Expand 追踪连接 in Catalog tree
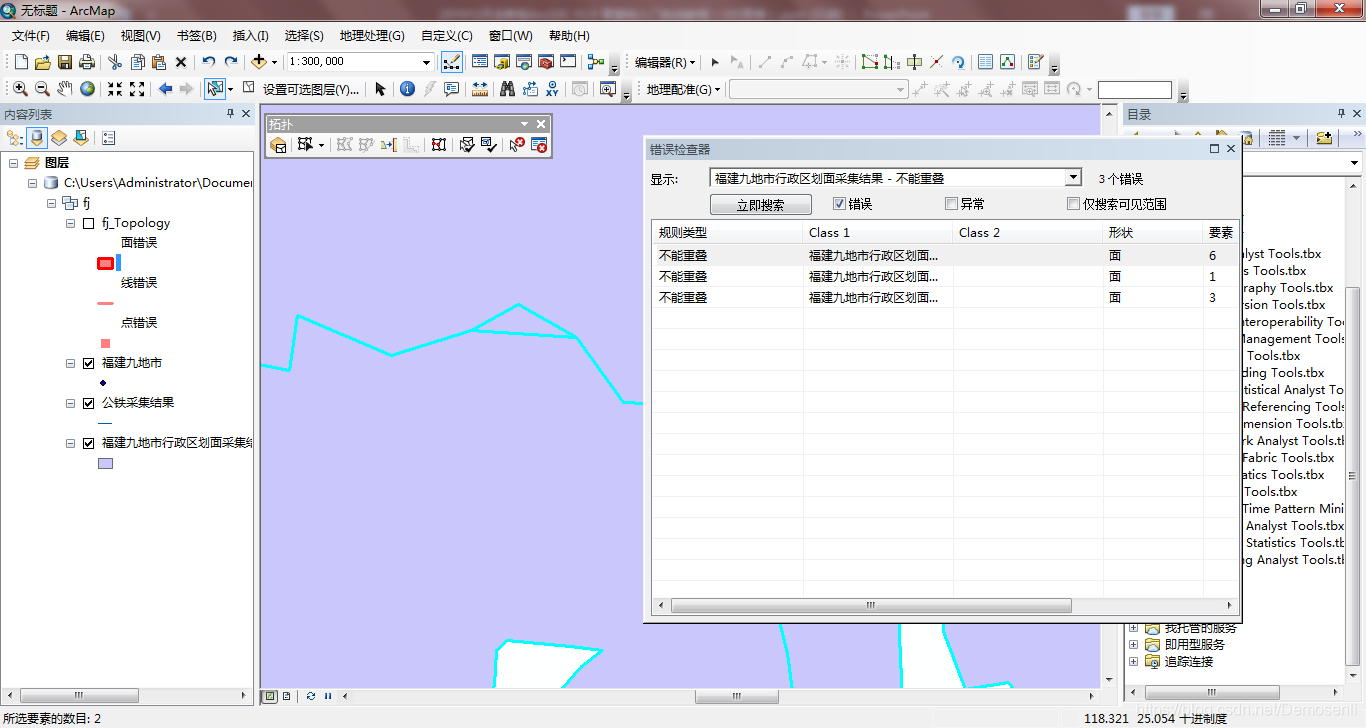Screen dimensions: 1366x728 (1134, 662)
